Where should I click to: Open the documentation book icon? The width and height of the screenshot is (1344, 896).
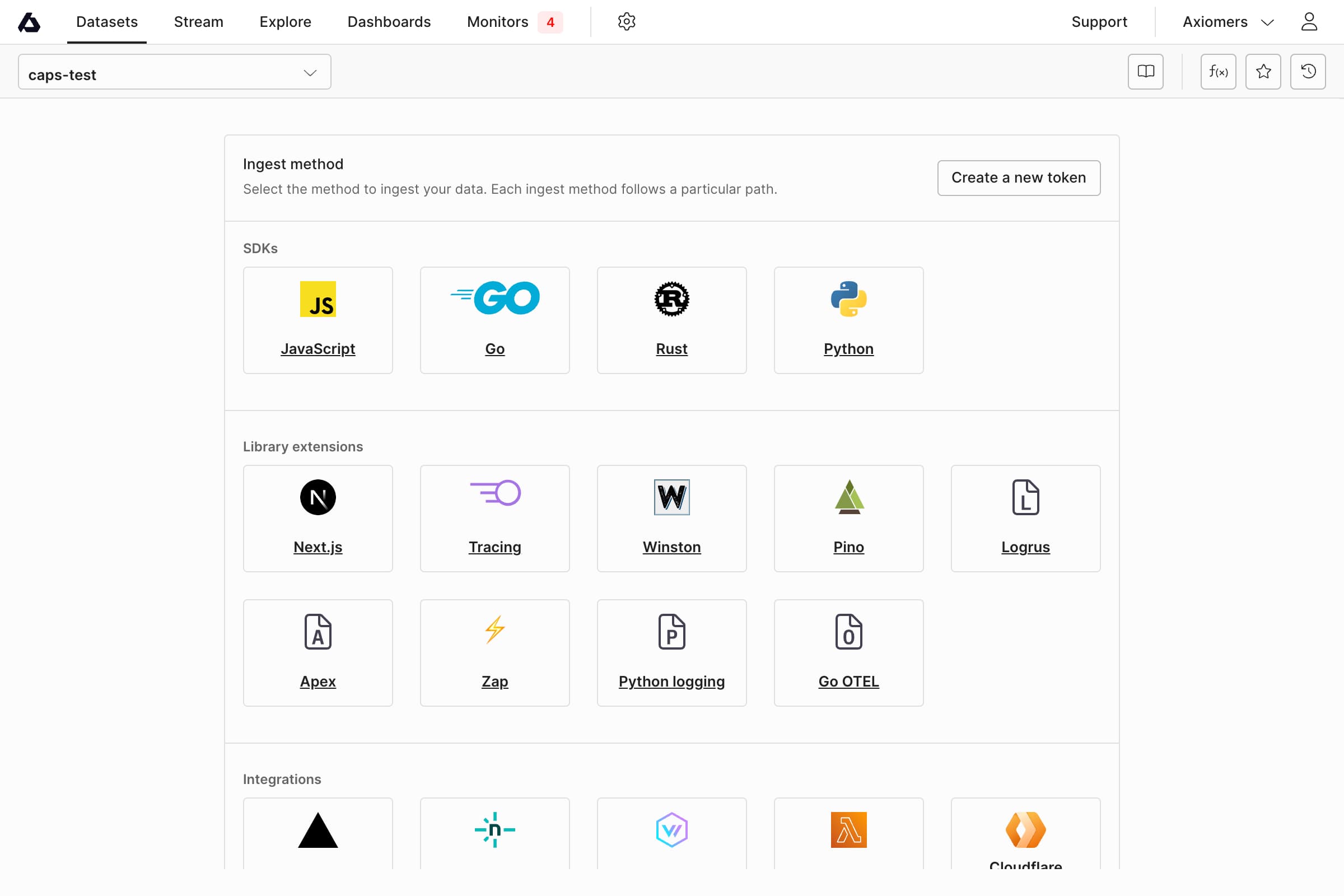tap(1145, 72)
